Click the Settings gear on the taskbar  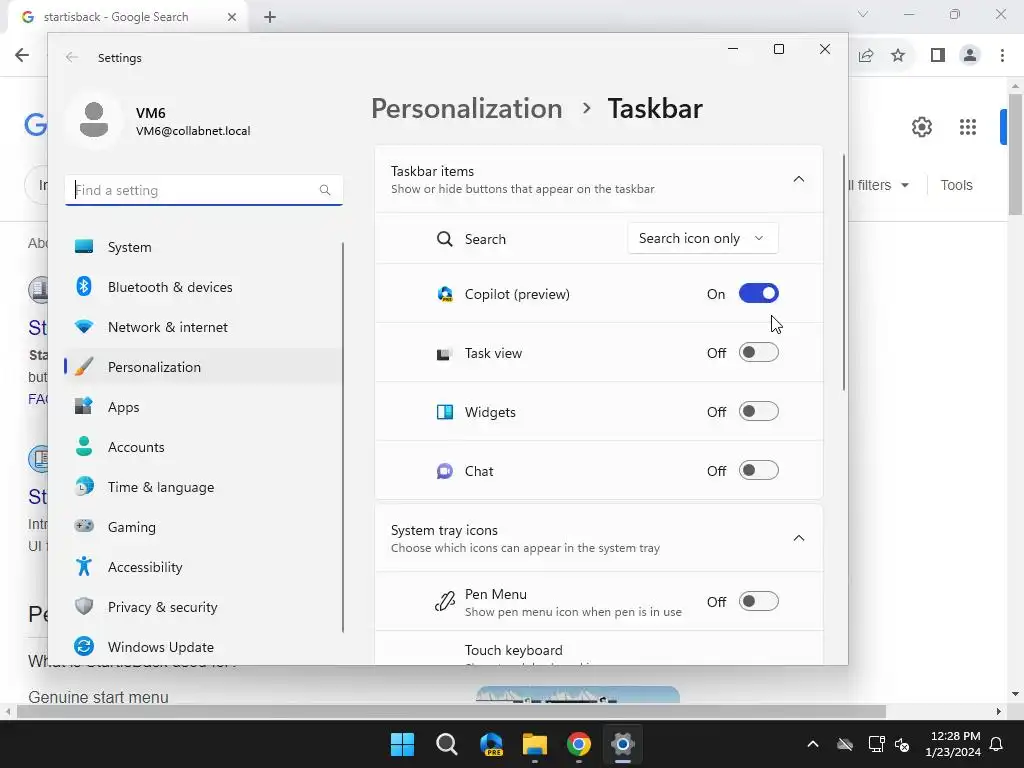tap(622, 744)
